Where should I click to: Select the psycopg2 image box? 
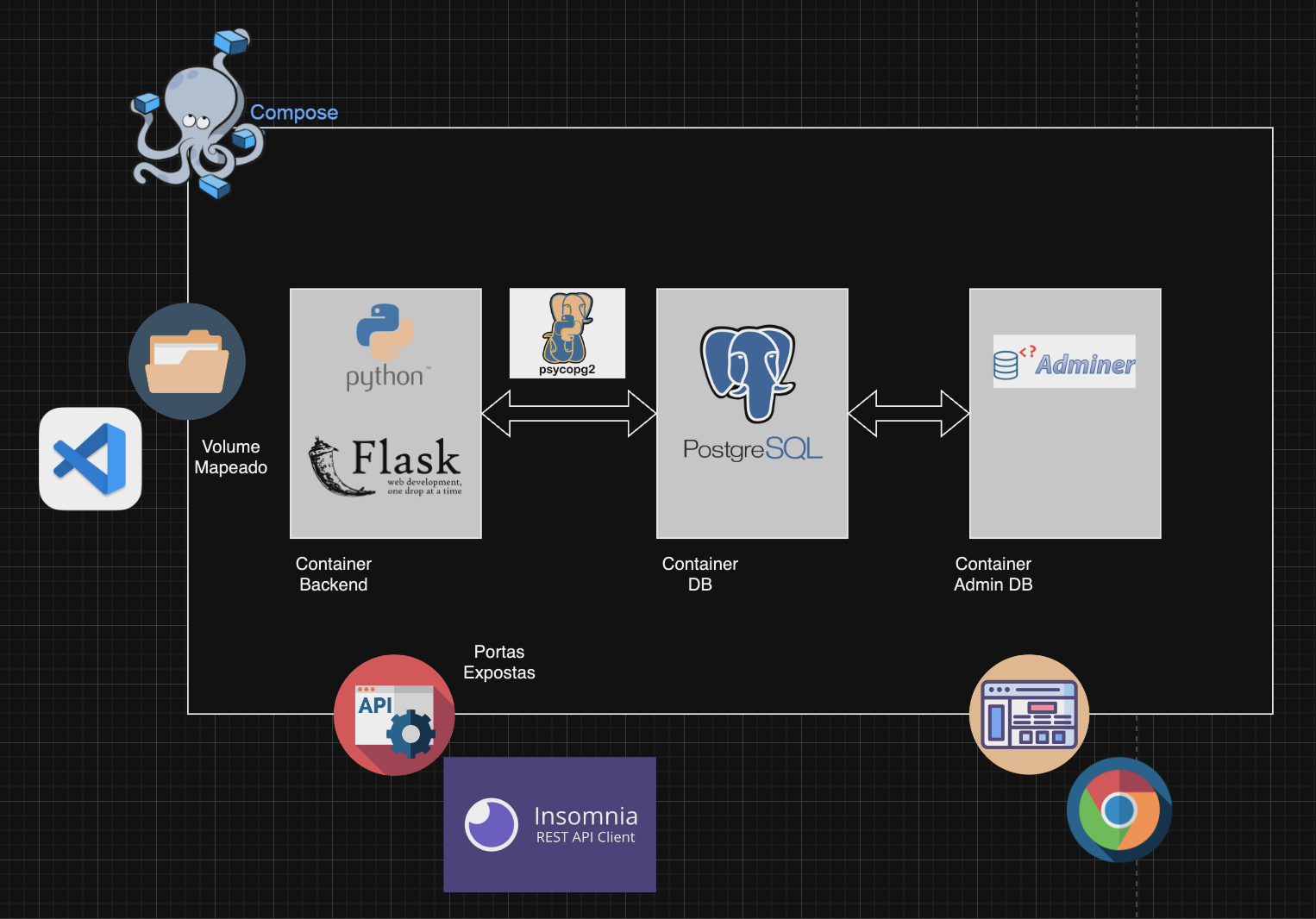pyautogui.click(x=567, y=333)
